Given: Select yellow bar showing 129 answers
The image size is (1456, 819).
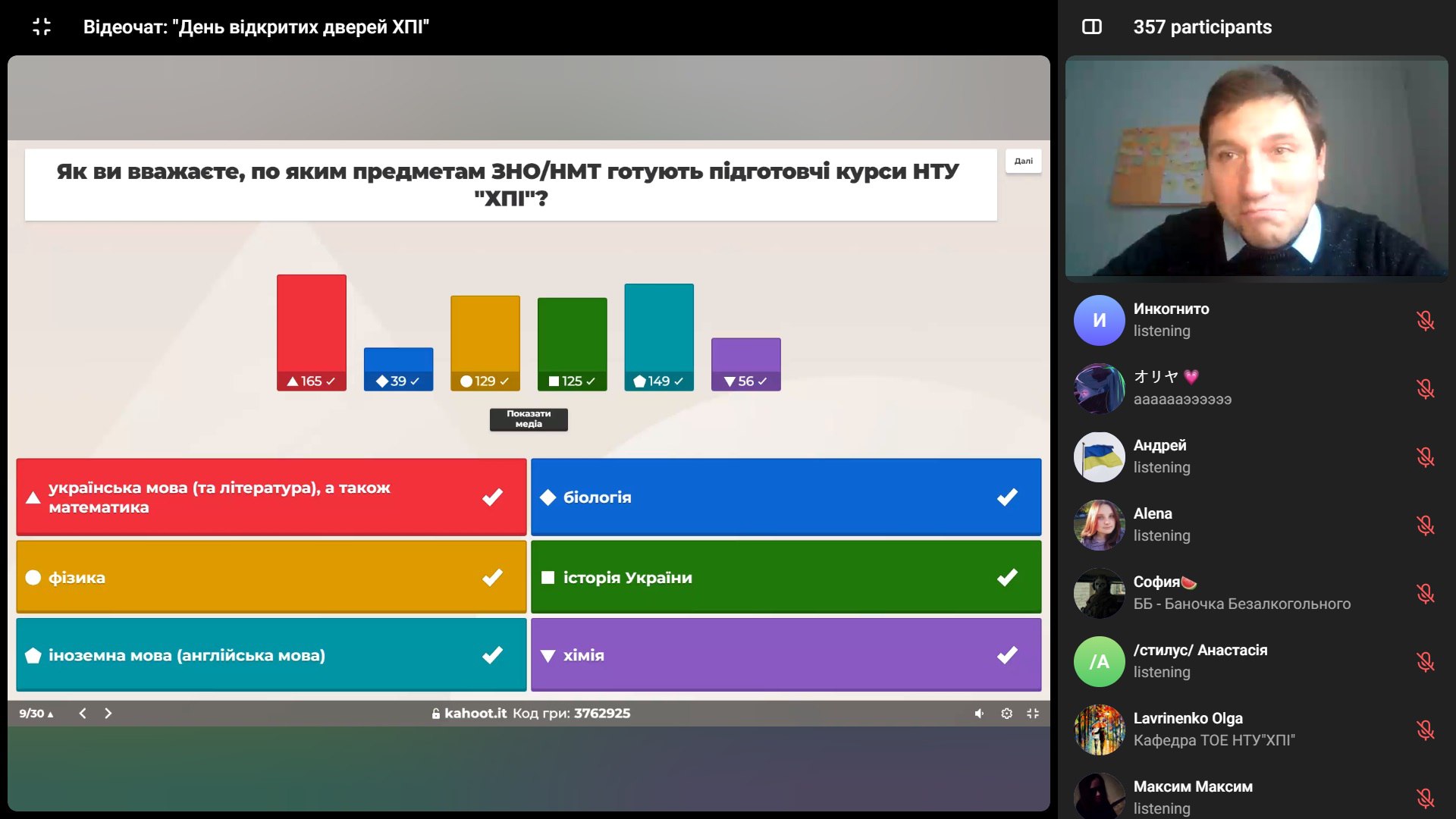Looking at the screenshot, I should (485, 344).
